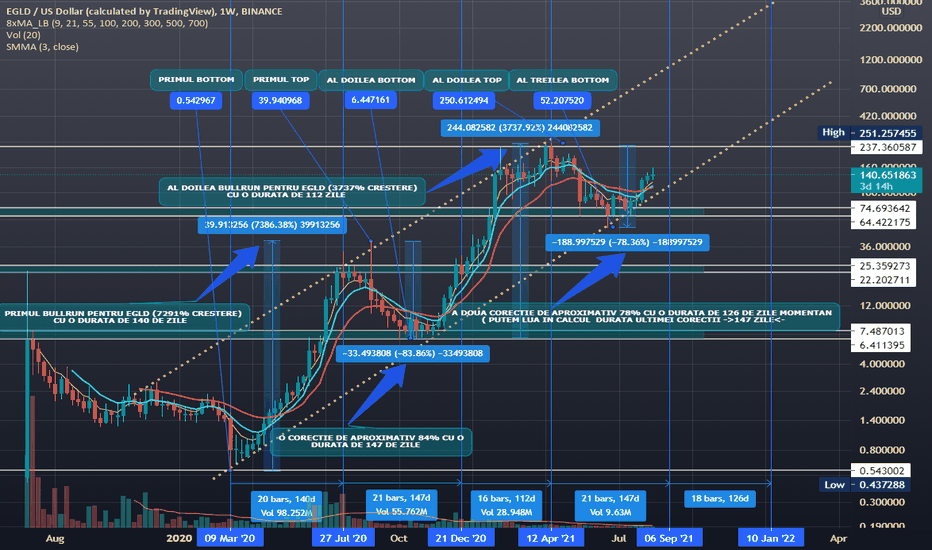The image size is (932, 550).
Task: Select the 52.207520 price label
Action: pos(562,100)
